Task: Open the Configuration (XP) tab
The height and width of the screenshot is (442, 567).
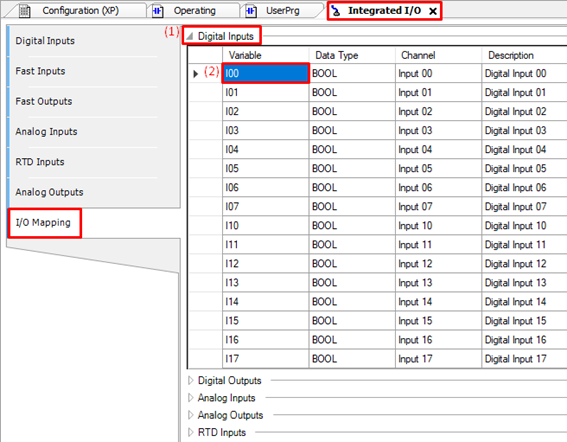Action: click(x=80, y=11)
